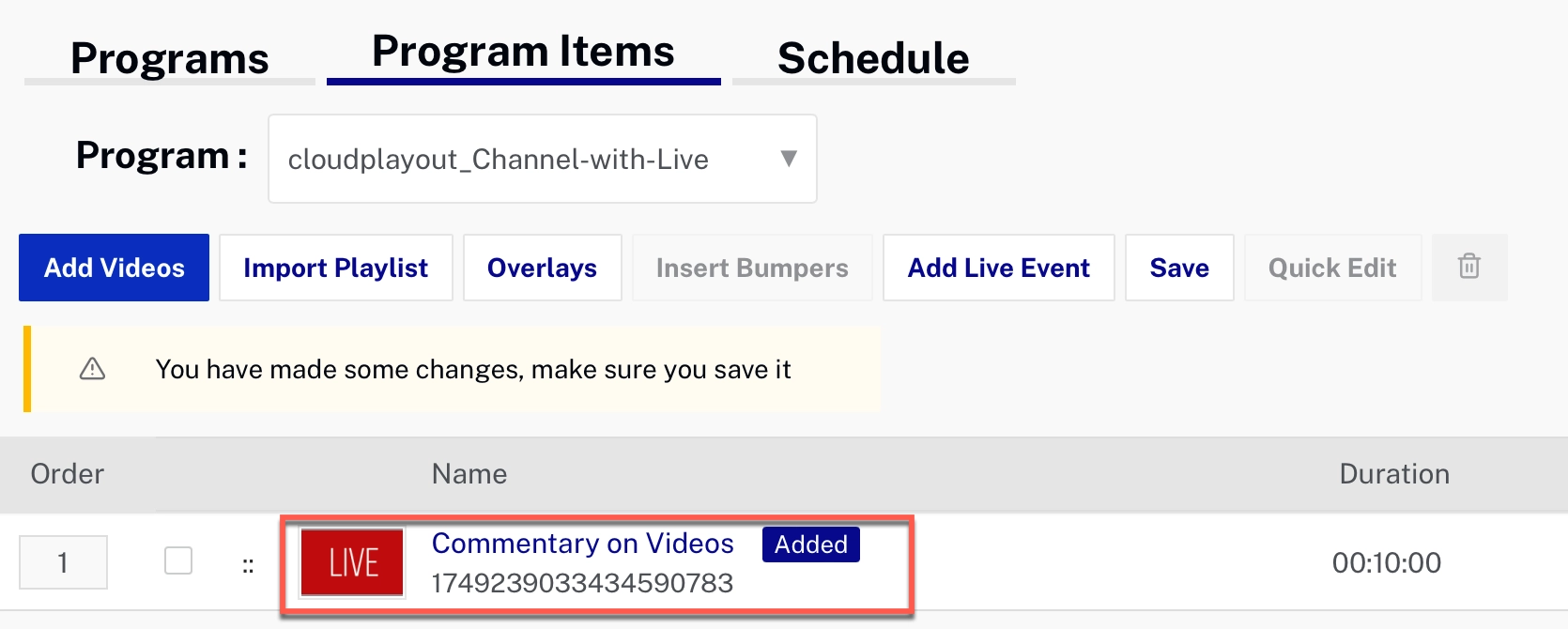Image resolution: width=1568 pixels, height=629 pixels.
Task: Click the Added badge on Commentary on Videos
Action: 809,544
